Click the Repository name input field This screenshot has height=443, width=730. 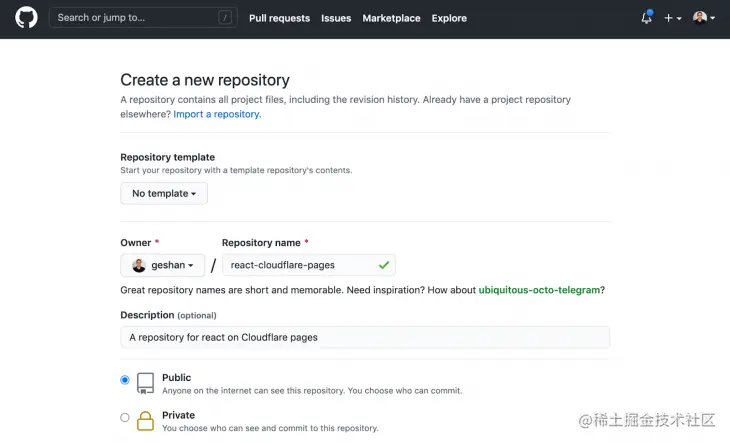pos(309,265)
